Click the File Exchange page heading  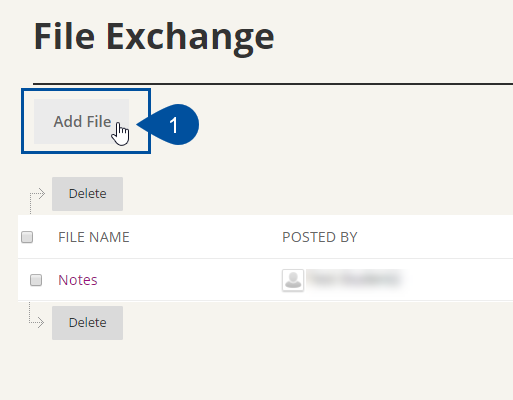pos(154,36)
